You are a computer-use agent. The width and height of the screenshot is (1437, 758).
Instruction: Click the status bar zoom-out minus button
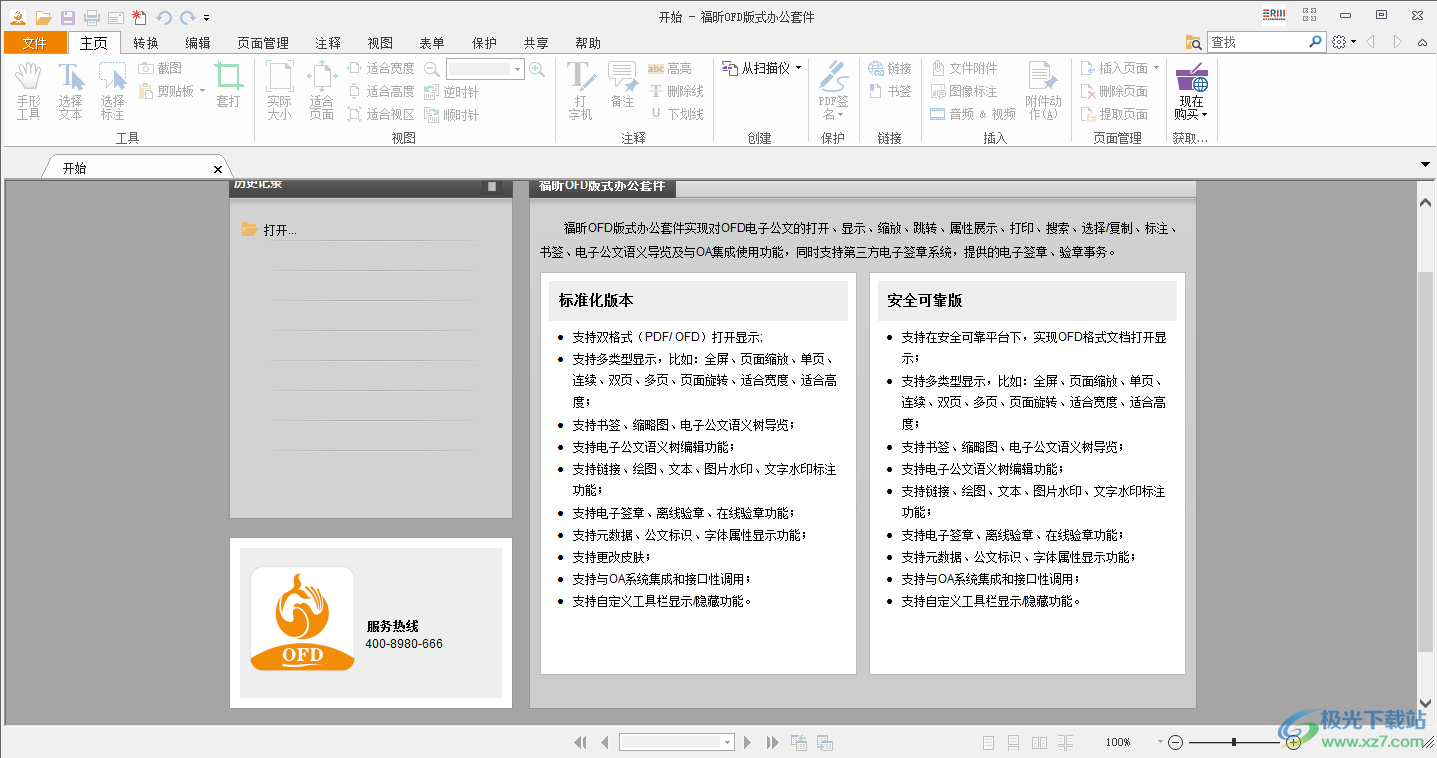pos(1175,742)
